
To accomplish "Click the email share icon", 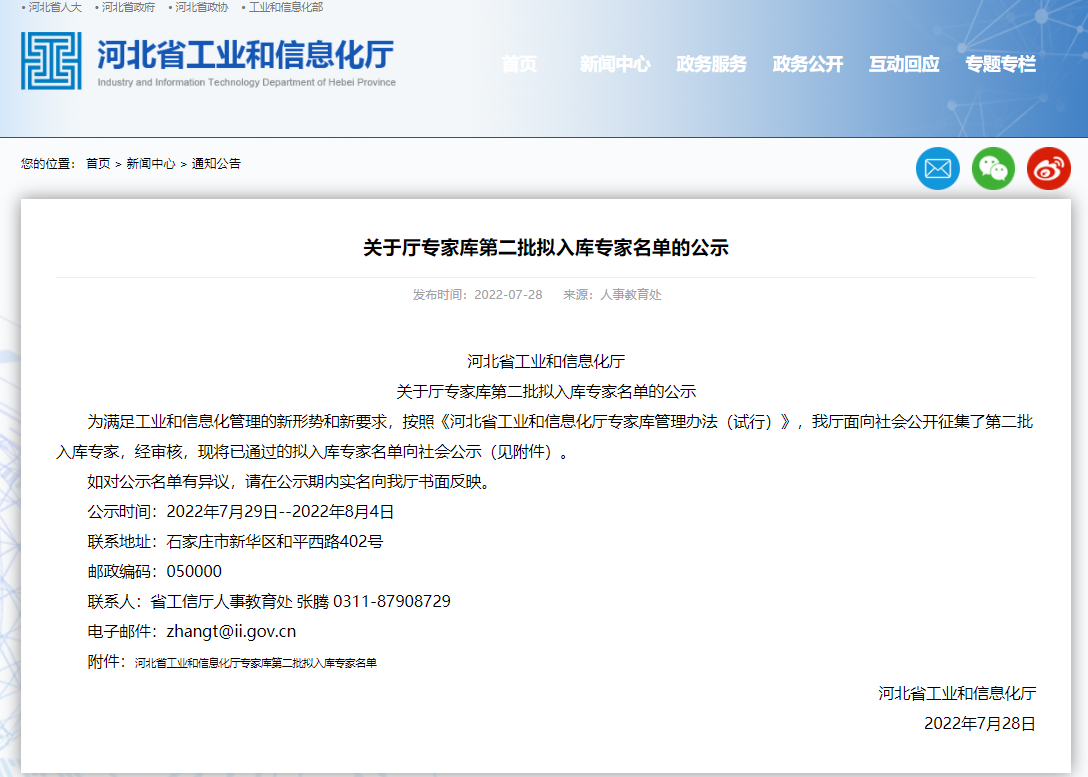I will click(937, 169).
